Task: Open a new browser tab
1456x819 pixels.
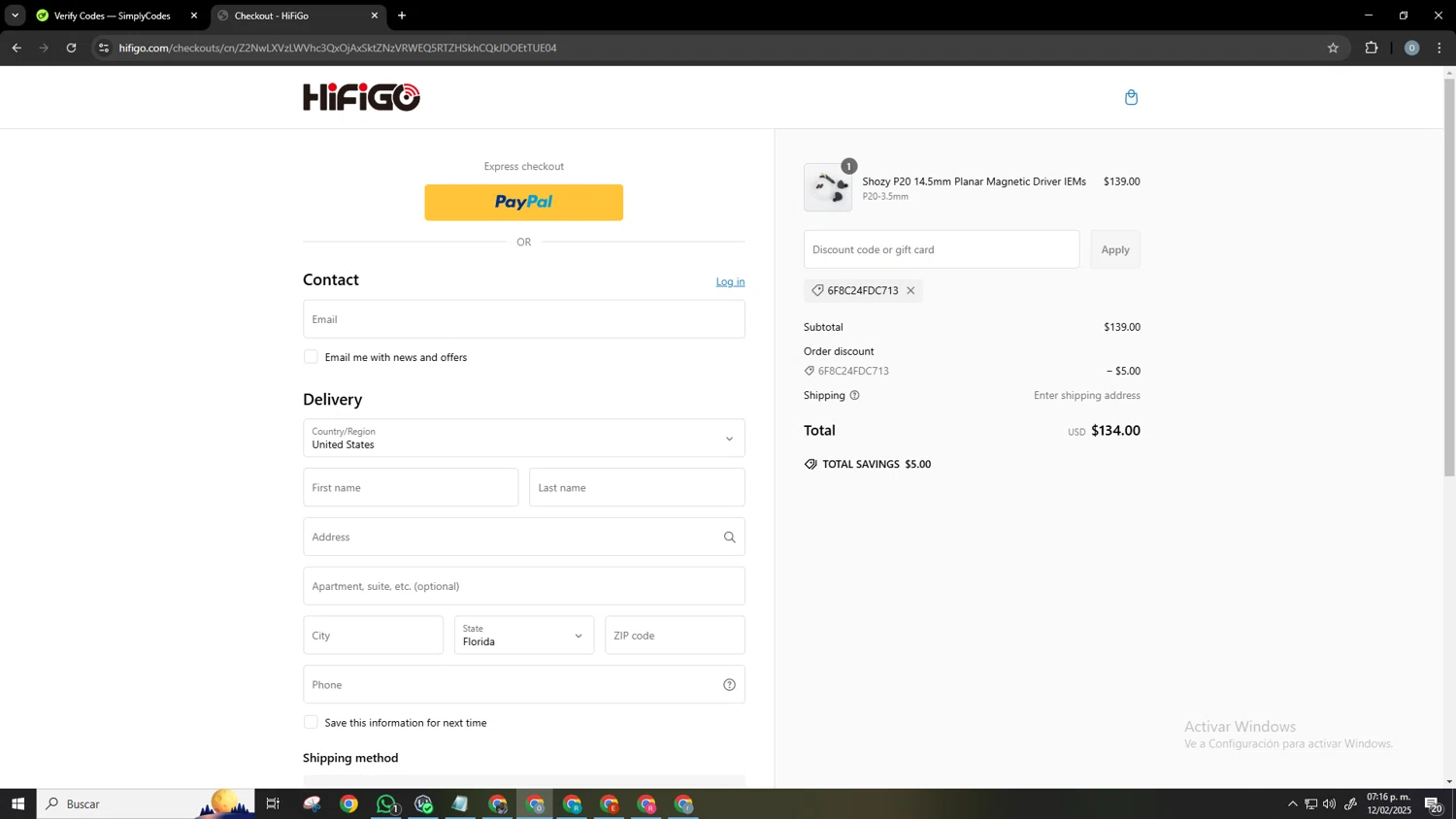Action: (402, 16)
